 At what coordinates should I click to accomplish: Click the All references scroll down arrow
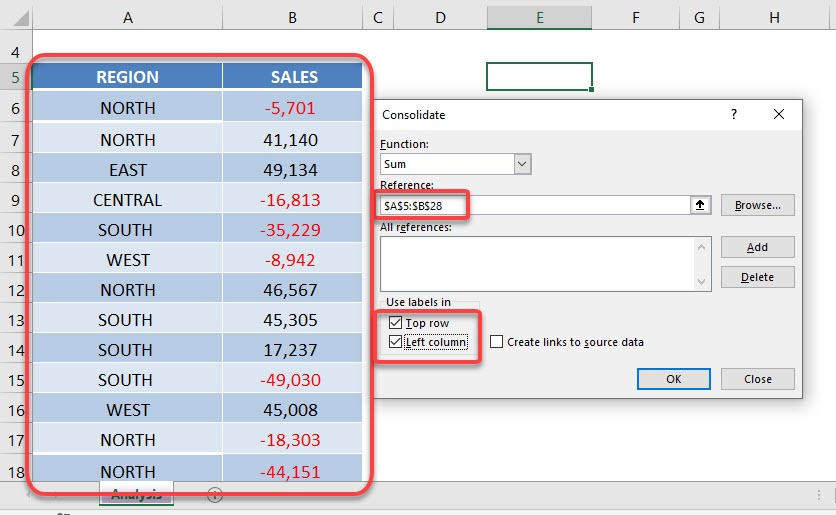[x=701, y=281]
